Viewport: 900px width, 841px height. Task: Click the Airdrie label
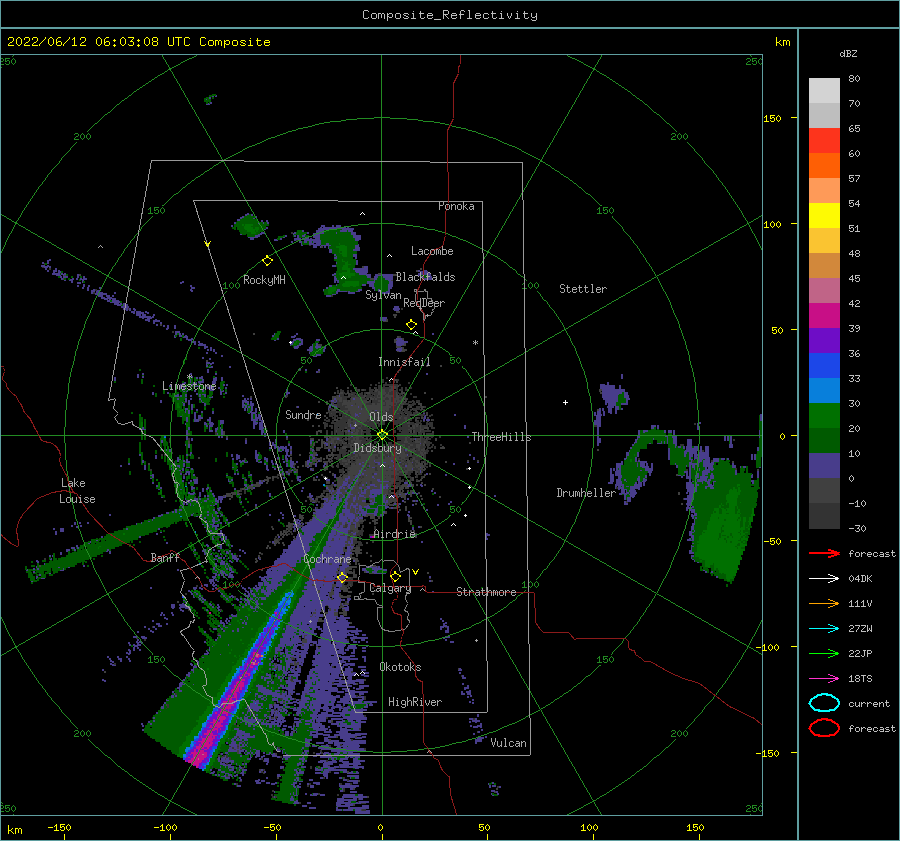tap(394, 534)
